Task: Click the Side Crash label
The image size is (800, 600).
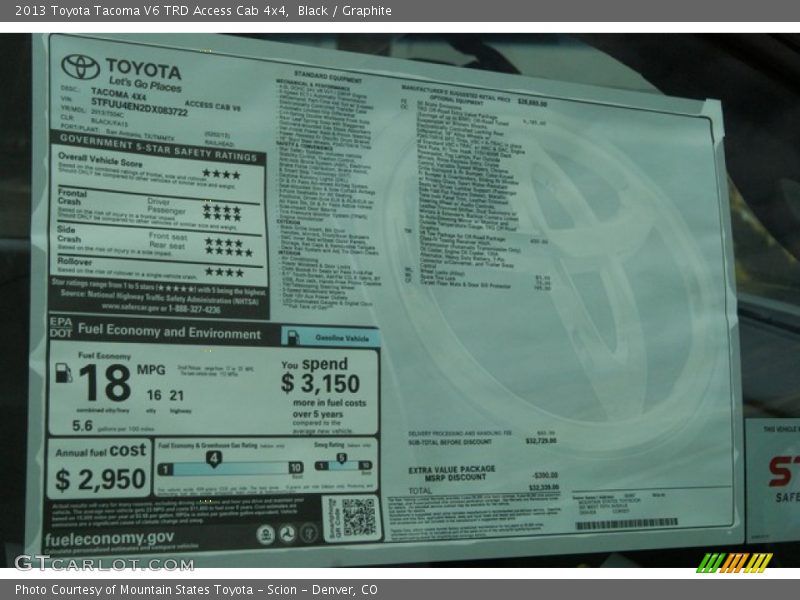Action: [69, 234]
